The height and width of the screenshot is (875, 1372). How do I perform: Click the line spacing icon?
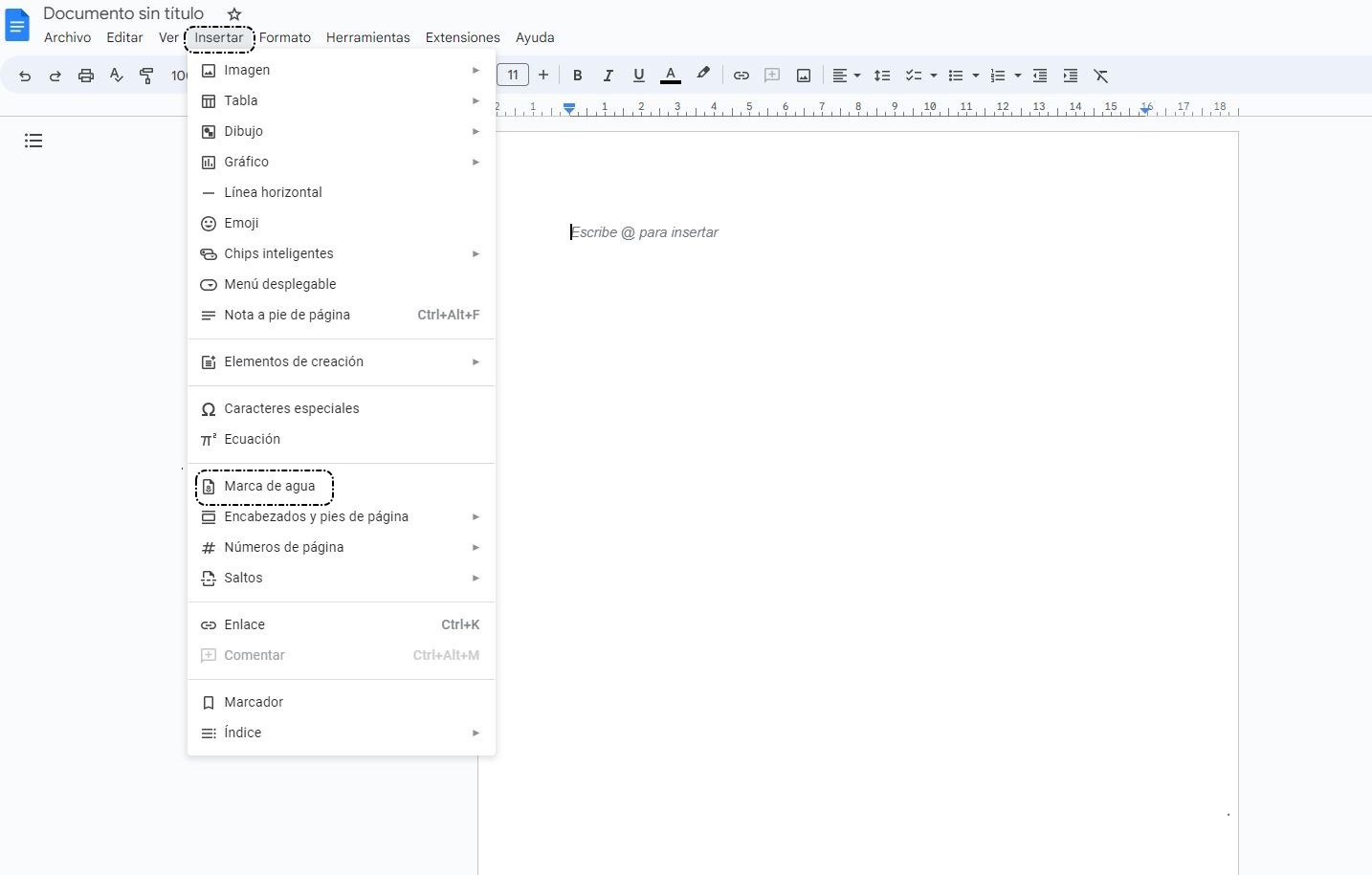[x=882, y=76]
